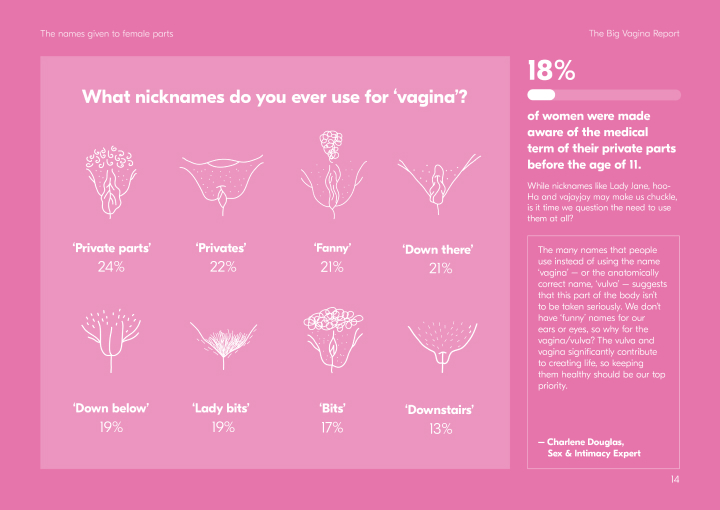This screenshot has height=510, width=720.
Task: Click the Charlene Douglas attribution
Action: 590,448
